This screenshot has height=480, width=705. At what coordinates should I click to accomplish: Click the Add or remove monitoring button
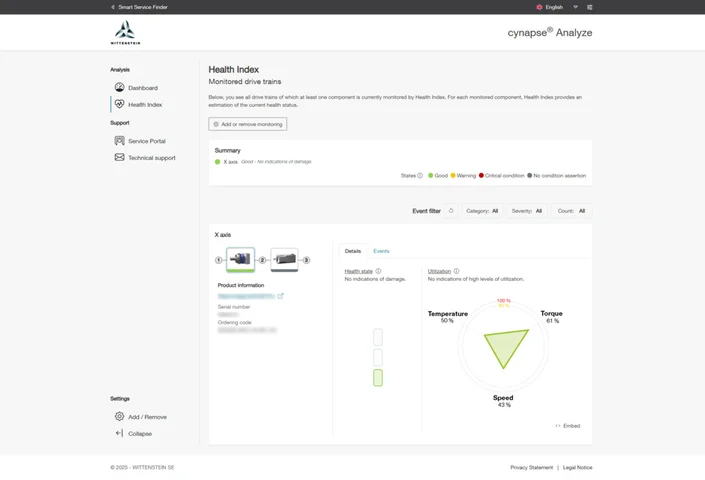(248, 124)
